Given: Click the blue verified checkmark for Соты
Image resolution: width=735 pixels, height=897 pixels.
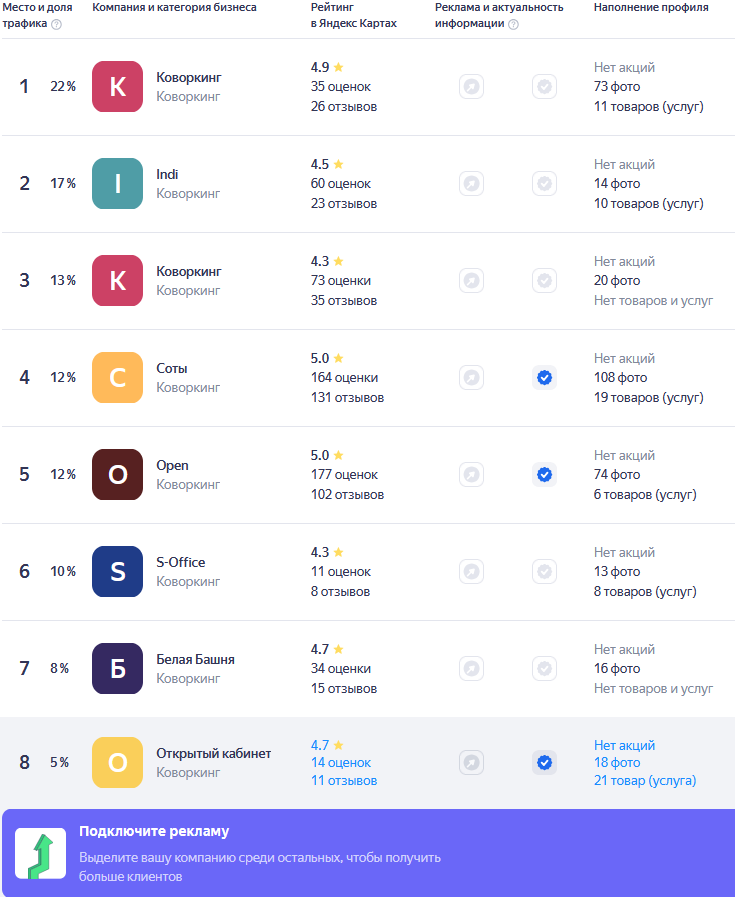Looking at the screenshot, I should pos(545,378).
